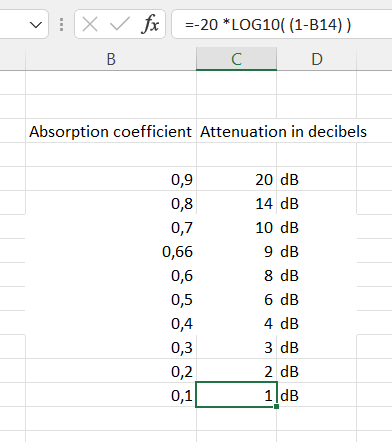Image resolution: width=392 pixels, height=442 pixels.
Task: Select the Absorption coefficient header cell
Action: click(x=111, y=131)
